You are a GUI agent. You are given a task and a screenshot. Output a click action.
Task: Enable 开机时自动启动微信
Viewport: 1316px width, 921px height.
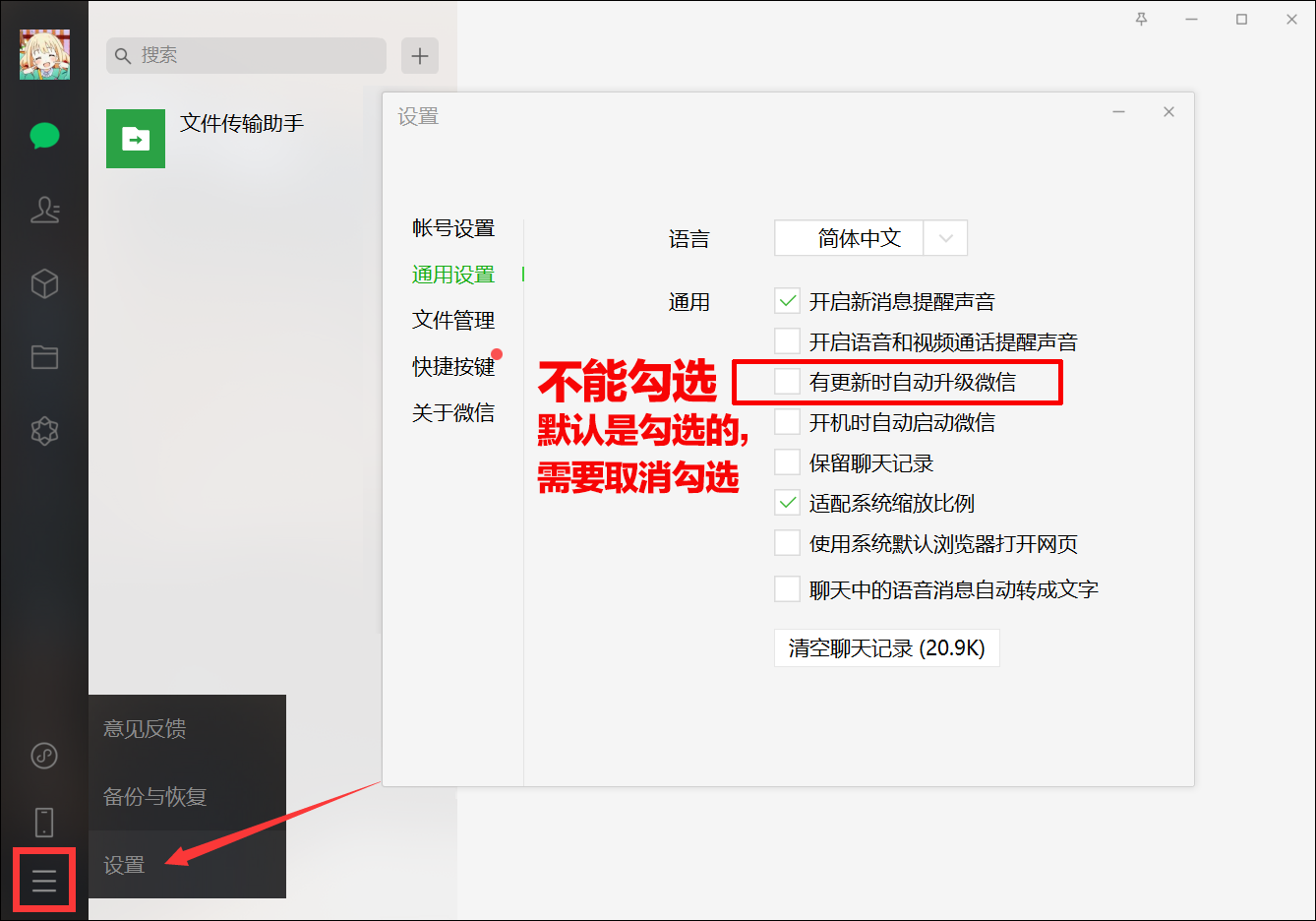(787, 422)
